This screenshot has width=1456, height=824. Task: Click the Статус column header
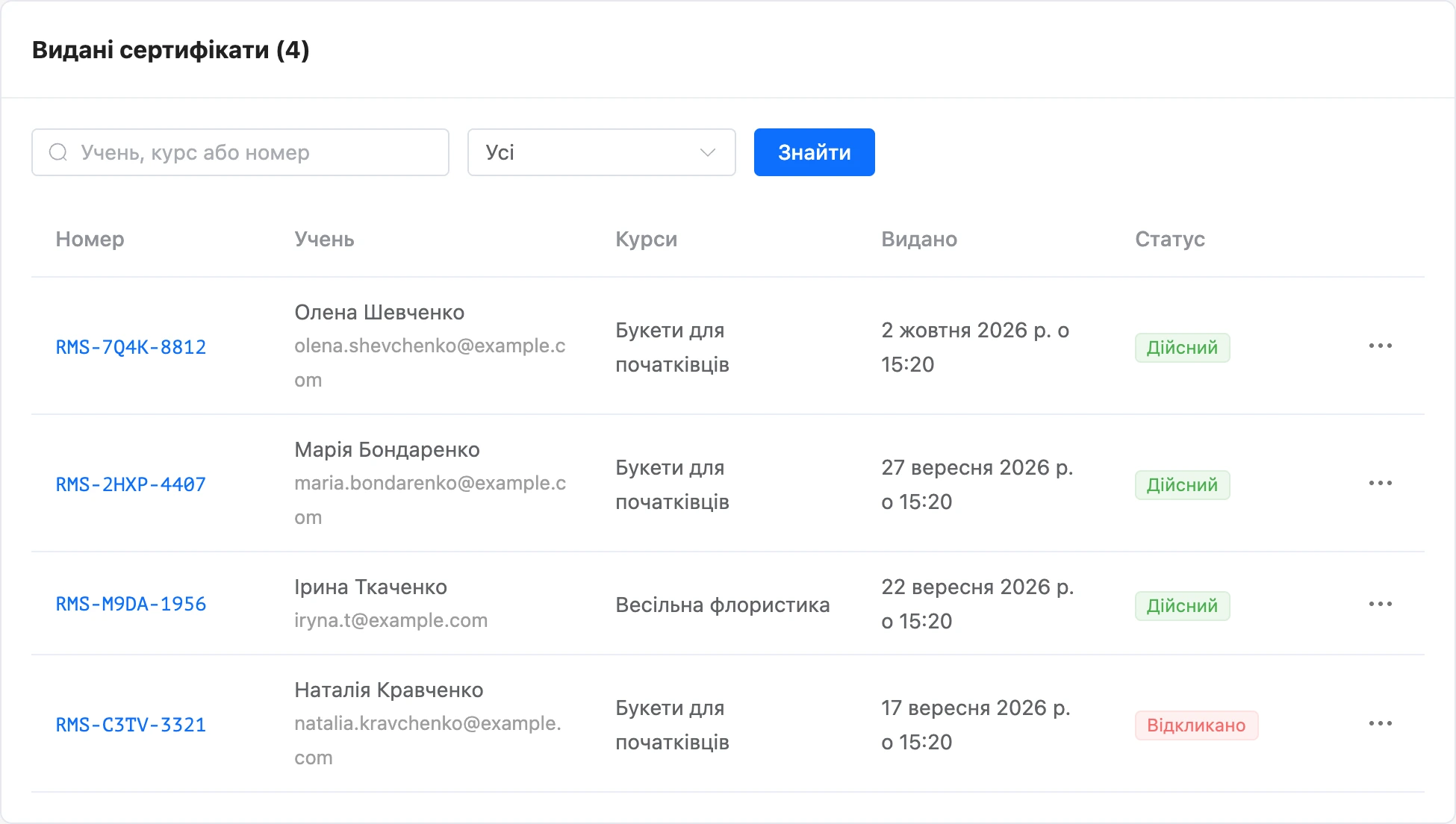tap(1170, 239)
